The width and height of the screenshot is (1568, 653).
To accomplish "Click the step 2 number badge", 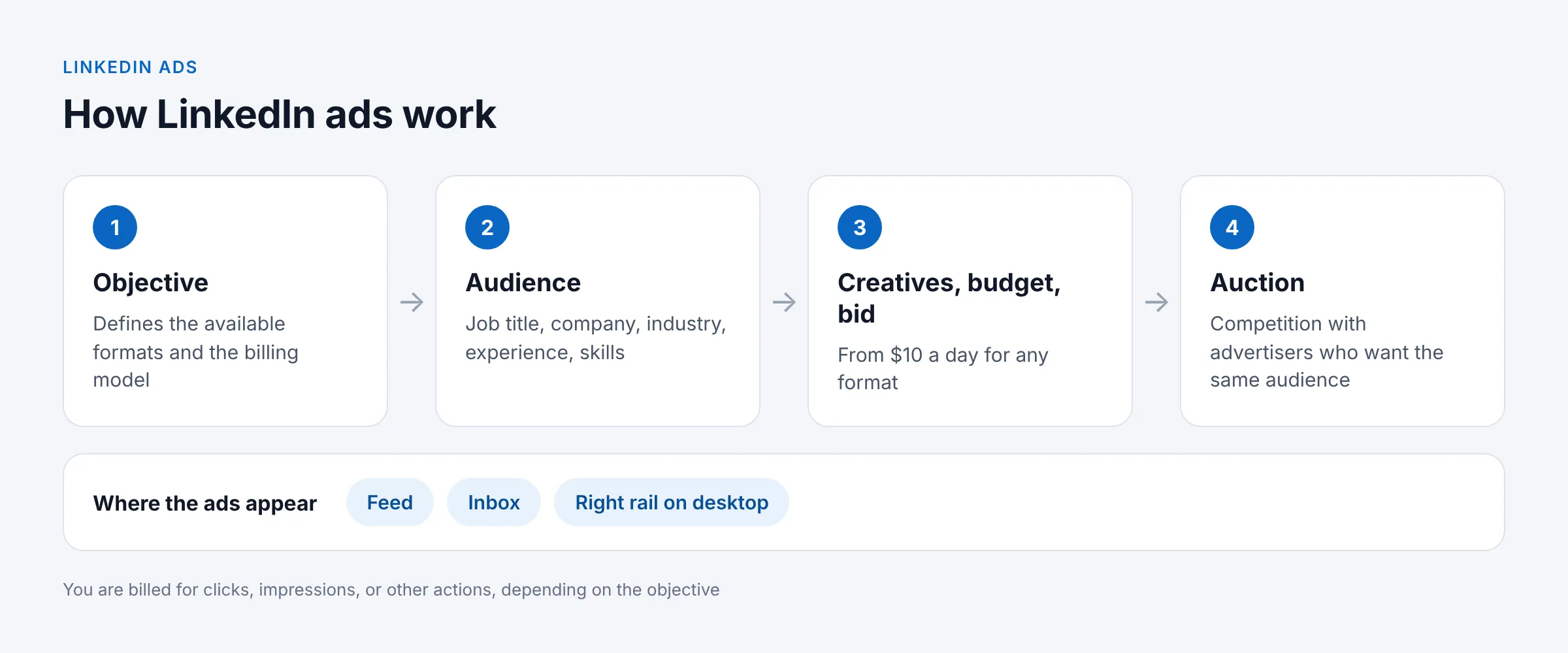I will (x=487, y=227).
